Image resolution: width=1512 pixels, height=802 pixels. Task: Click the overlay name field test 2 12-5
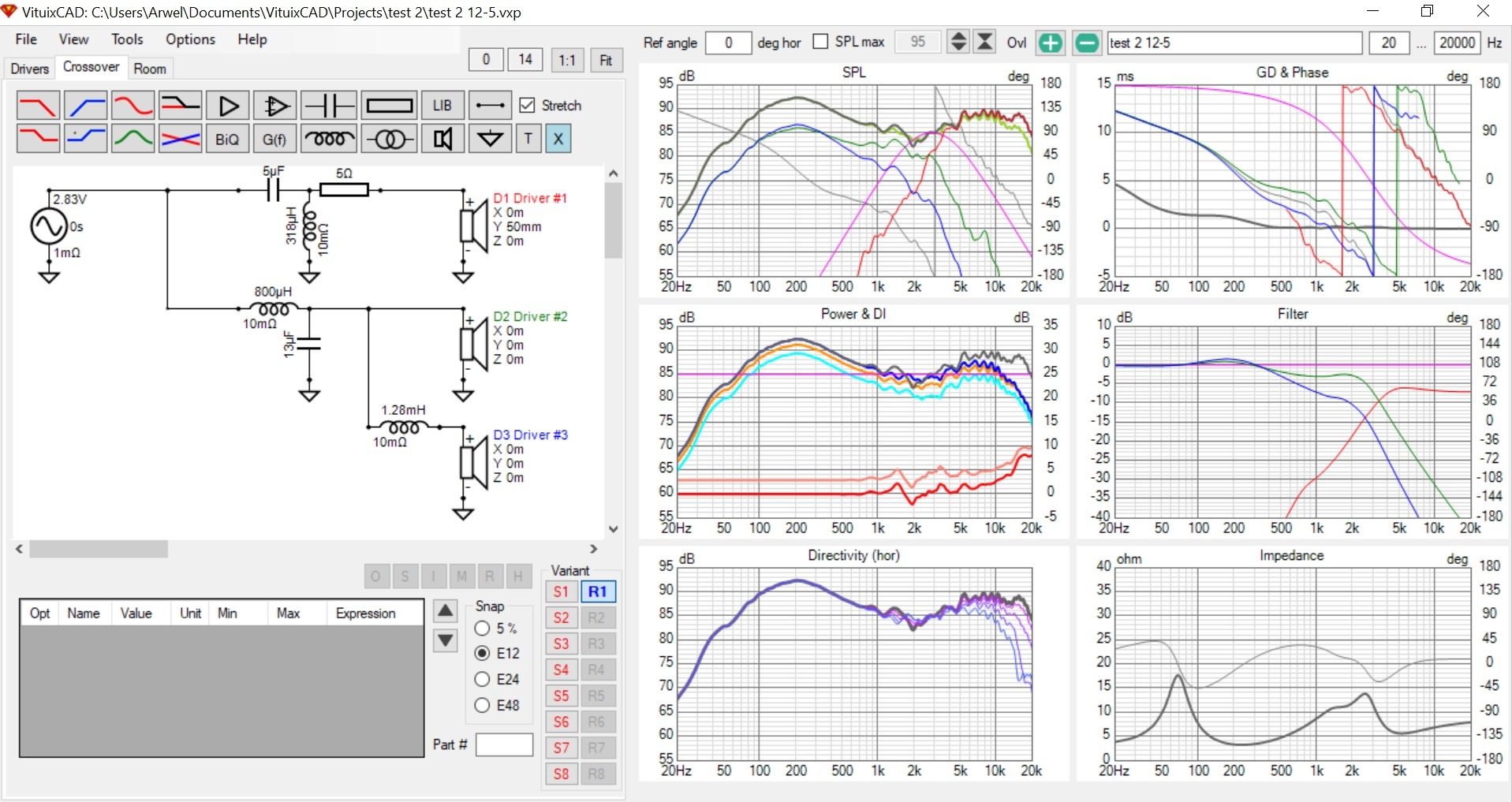coord(1234,43)
